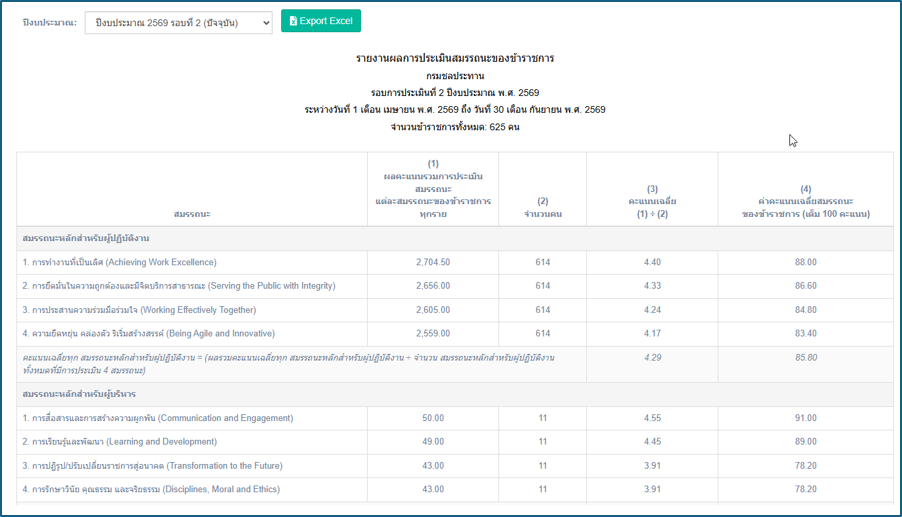Click total score value 2,559.00
This screenshot has width=902, height=517.
point(433,334)
